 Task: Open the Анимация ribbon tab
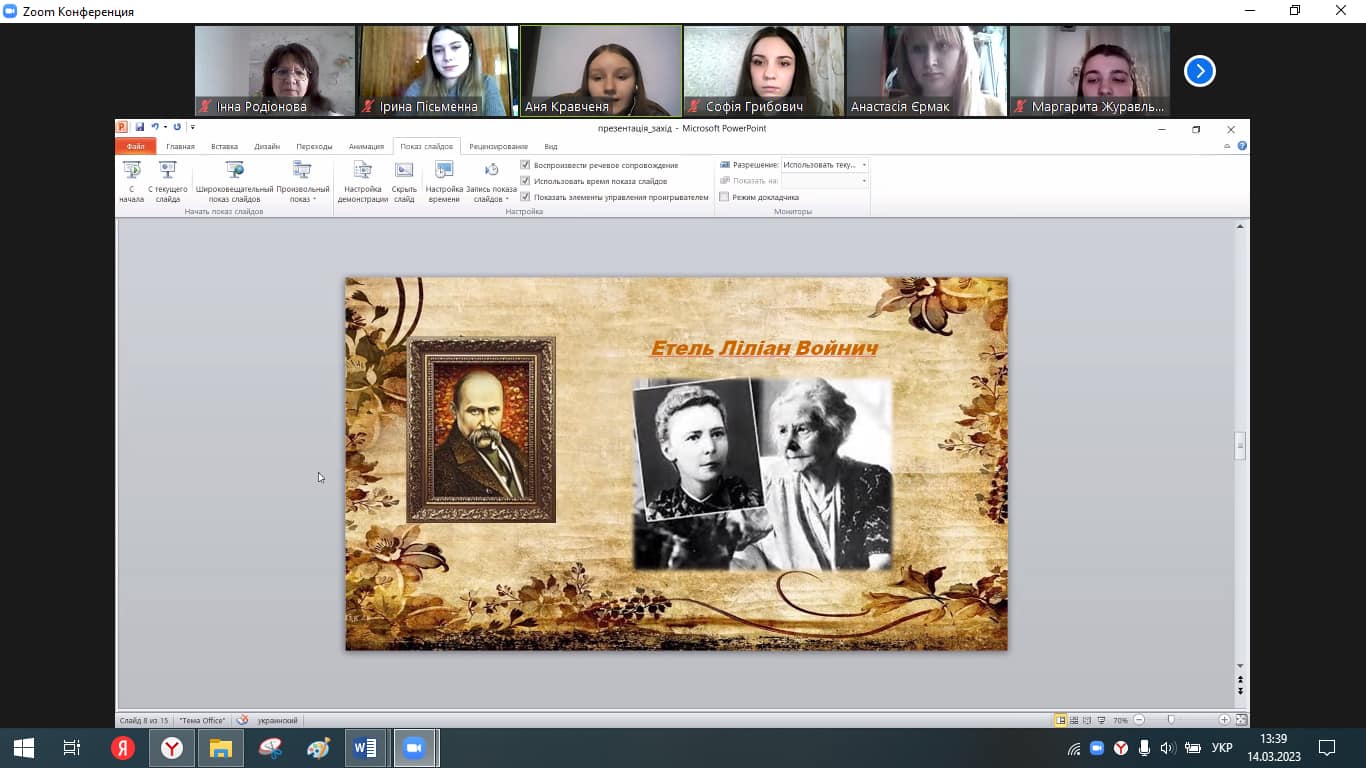366,147
